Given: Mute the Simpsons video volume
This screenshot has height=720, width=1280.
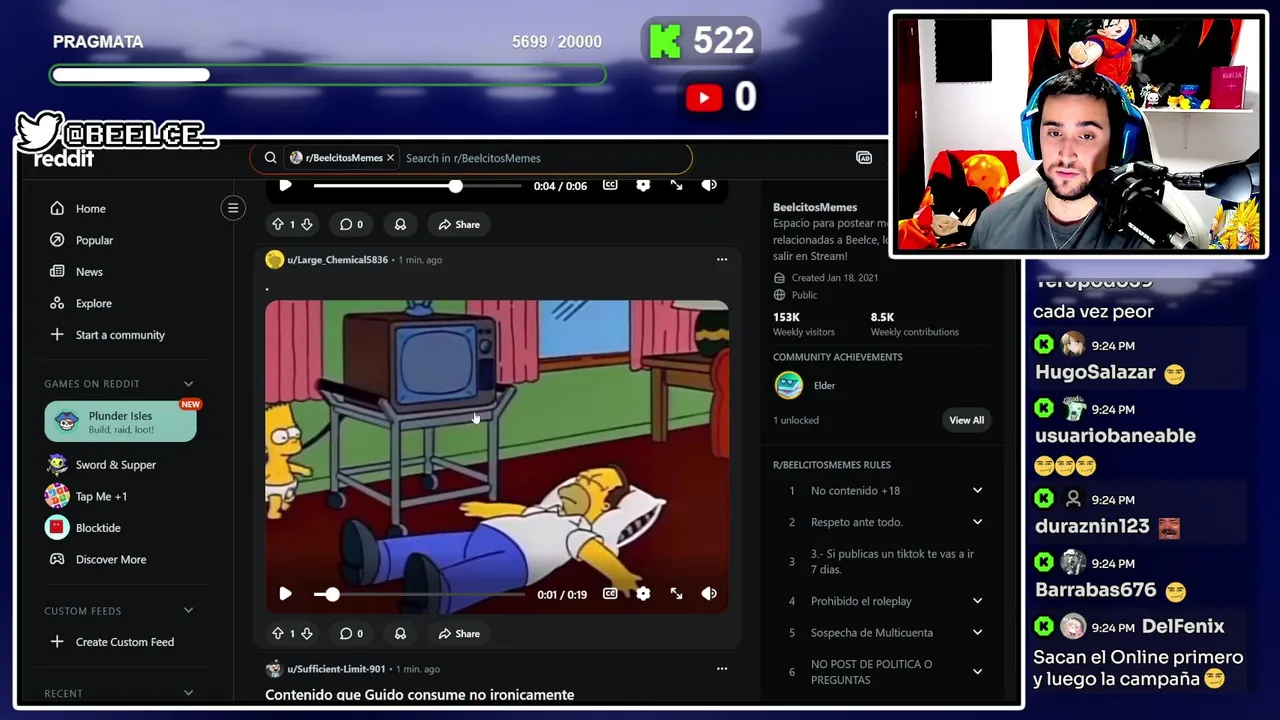Looking at the screenshot, I should (709, 594).
